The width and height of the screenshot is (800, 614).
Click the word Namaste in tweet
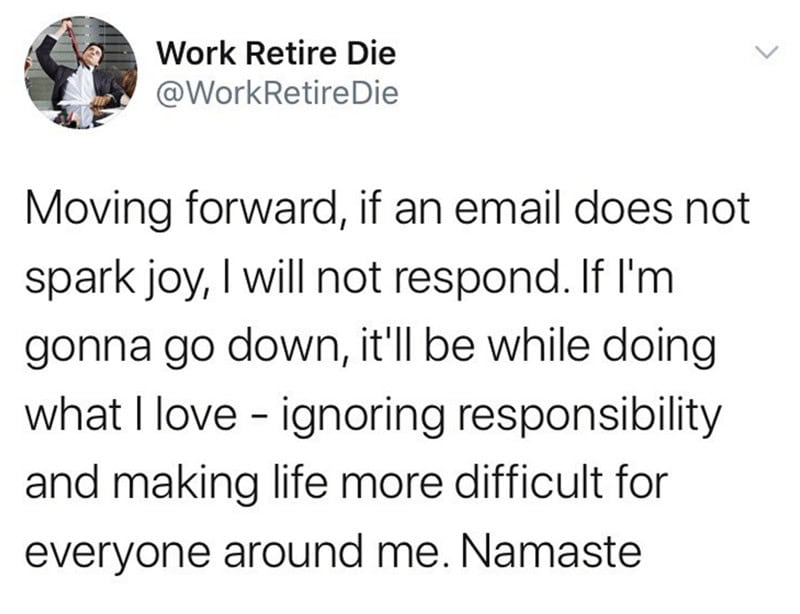(x=552, y=552)
